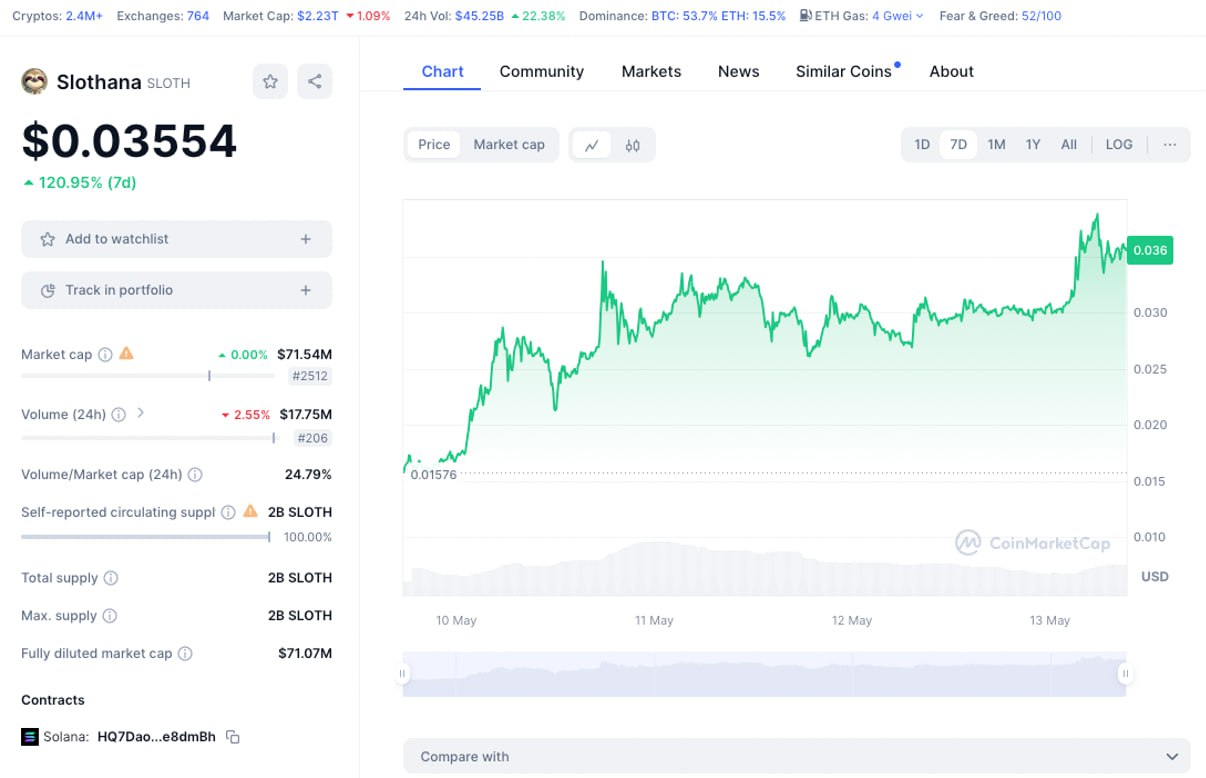
Task: Switch to line chart view
Action: [x=592, y=145]
